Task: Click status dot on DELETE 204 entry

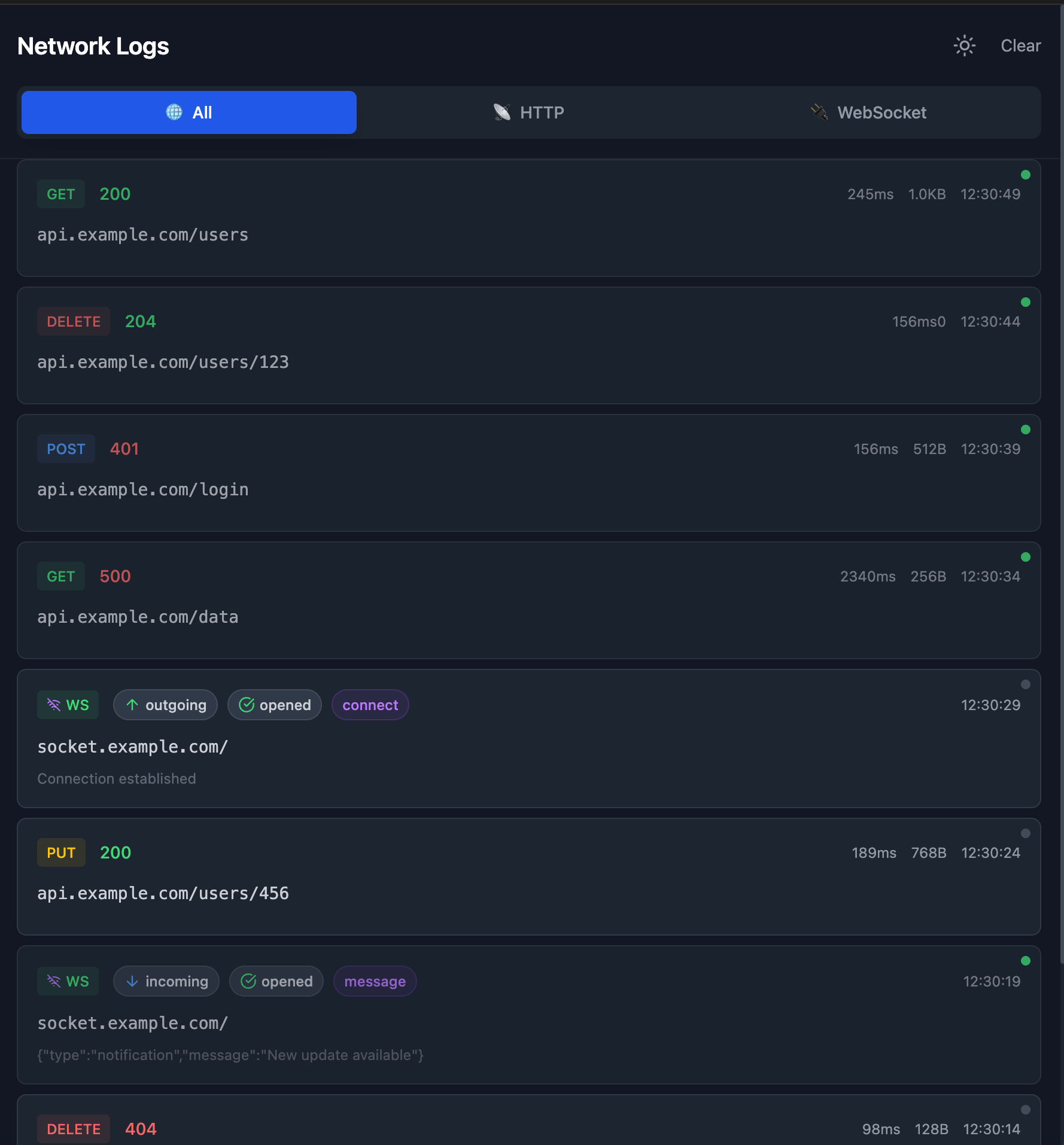Action: tap(1026, 302)
